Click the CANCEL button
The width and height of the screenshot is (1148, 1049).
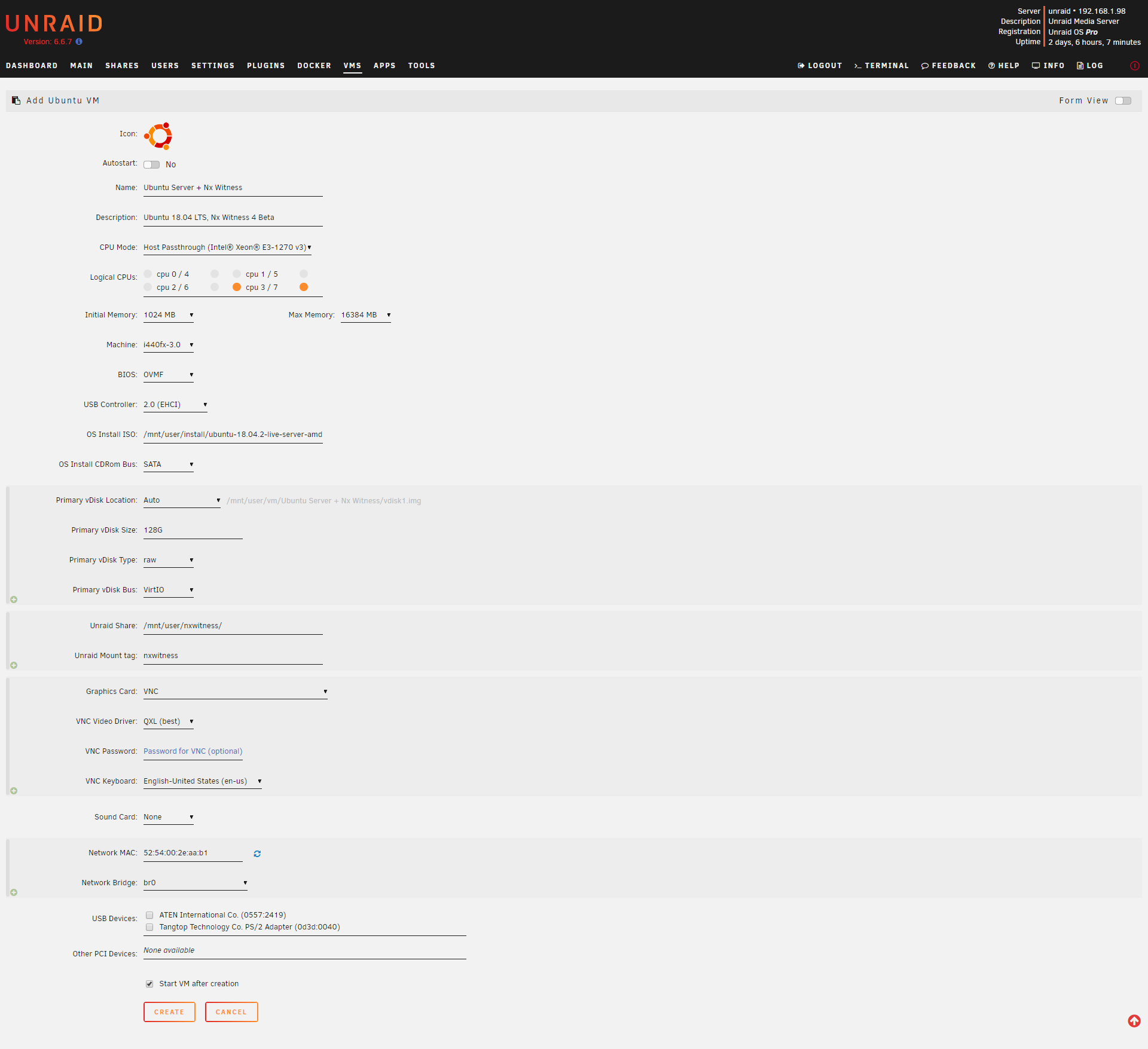231,1012
